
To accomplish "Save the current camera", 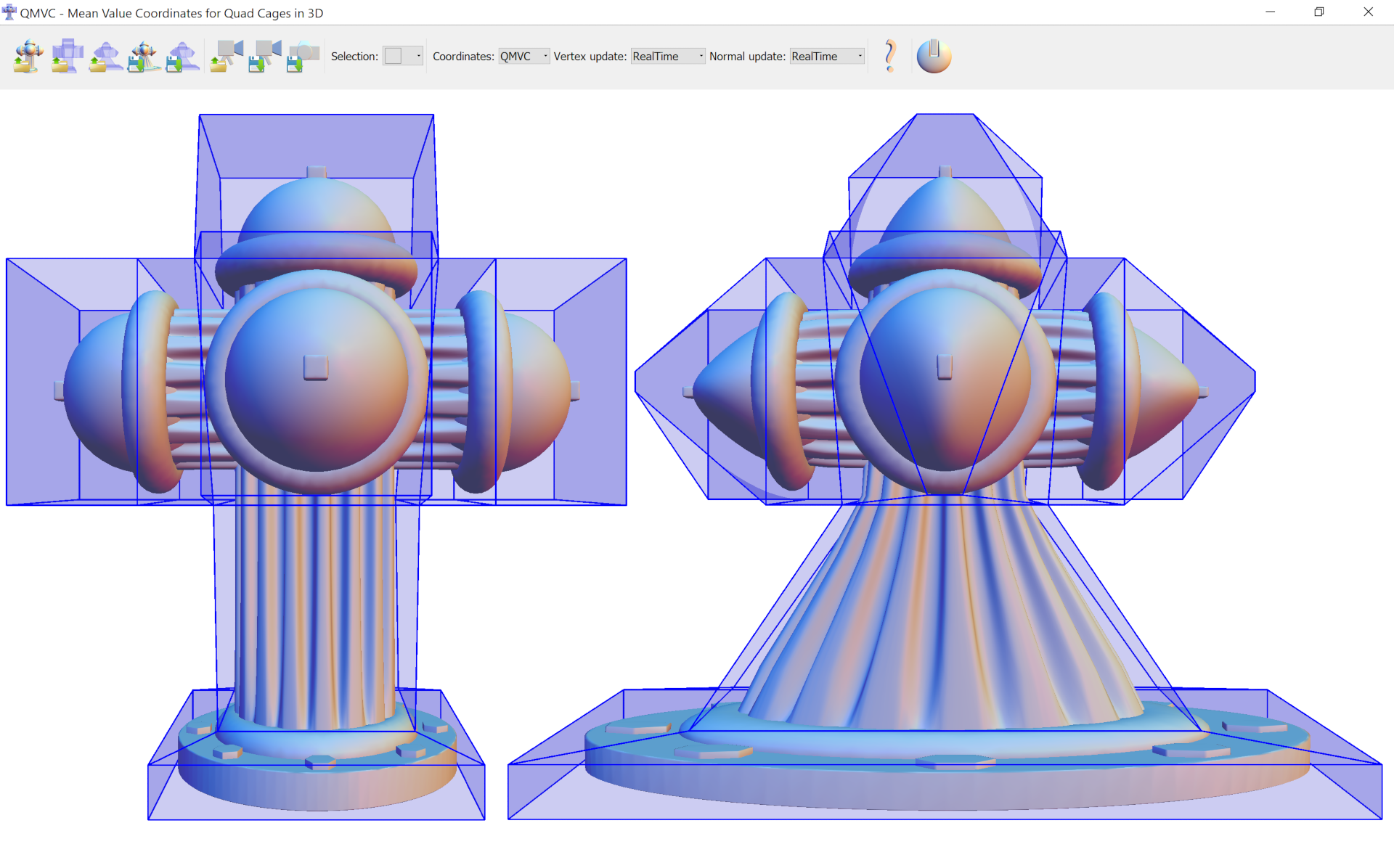I will (265, 56).
